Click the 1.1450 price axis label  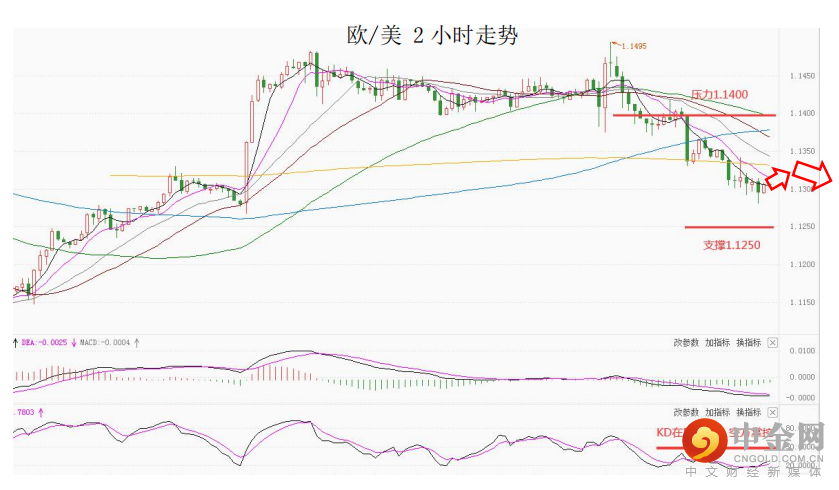803,76
